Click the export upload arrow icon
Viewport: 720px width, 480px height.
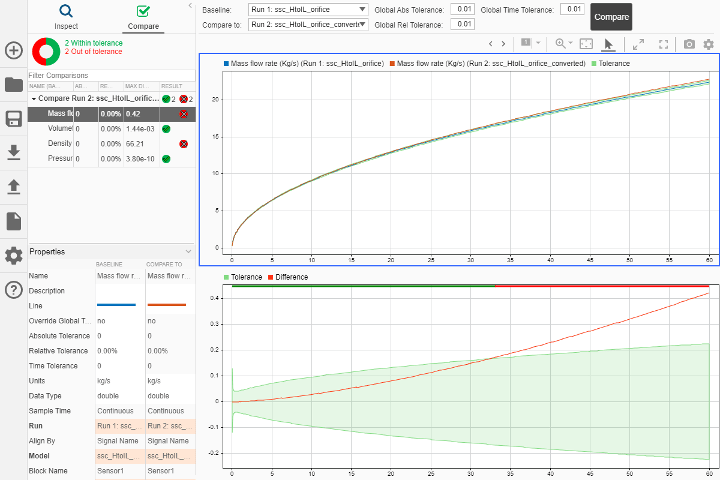14,186
